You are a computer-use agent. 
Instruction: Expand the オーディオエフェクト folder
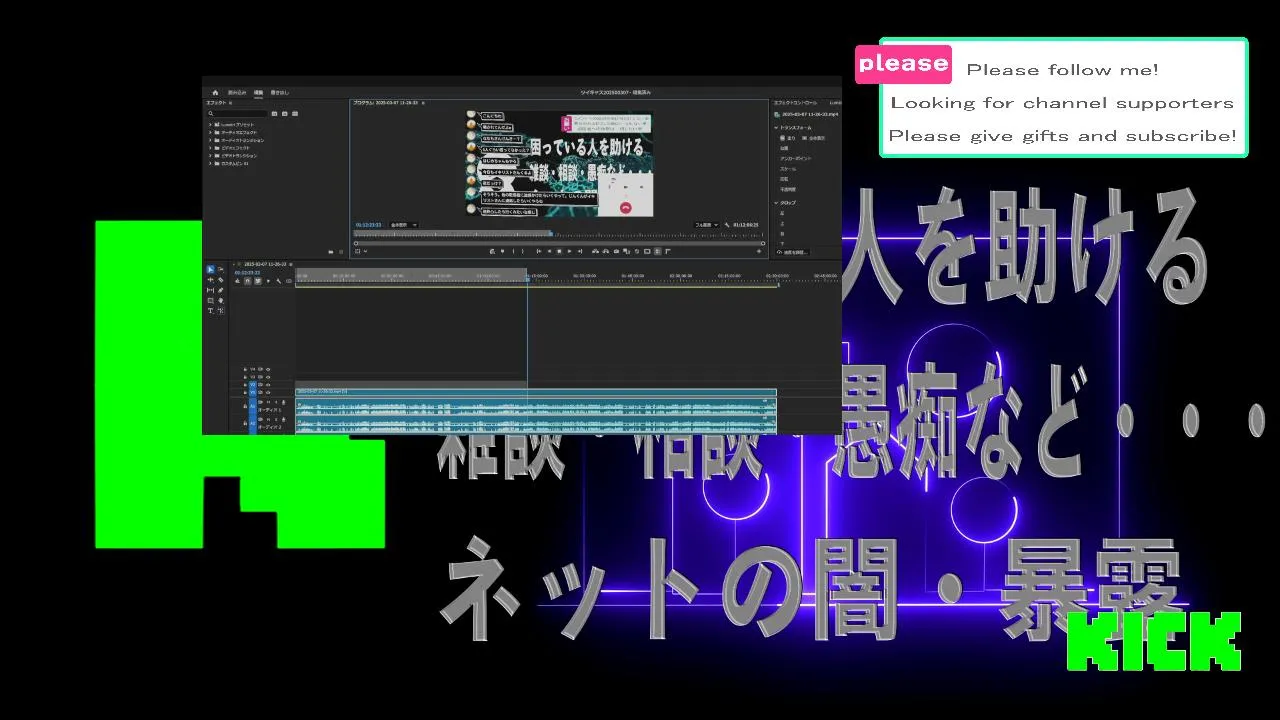click(x=210, y=132)
